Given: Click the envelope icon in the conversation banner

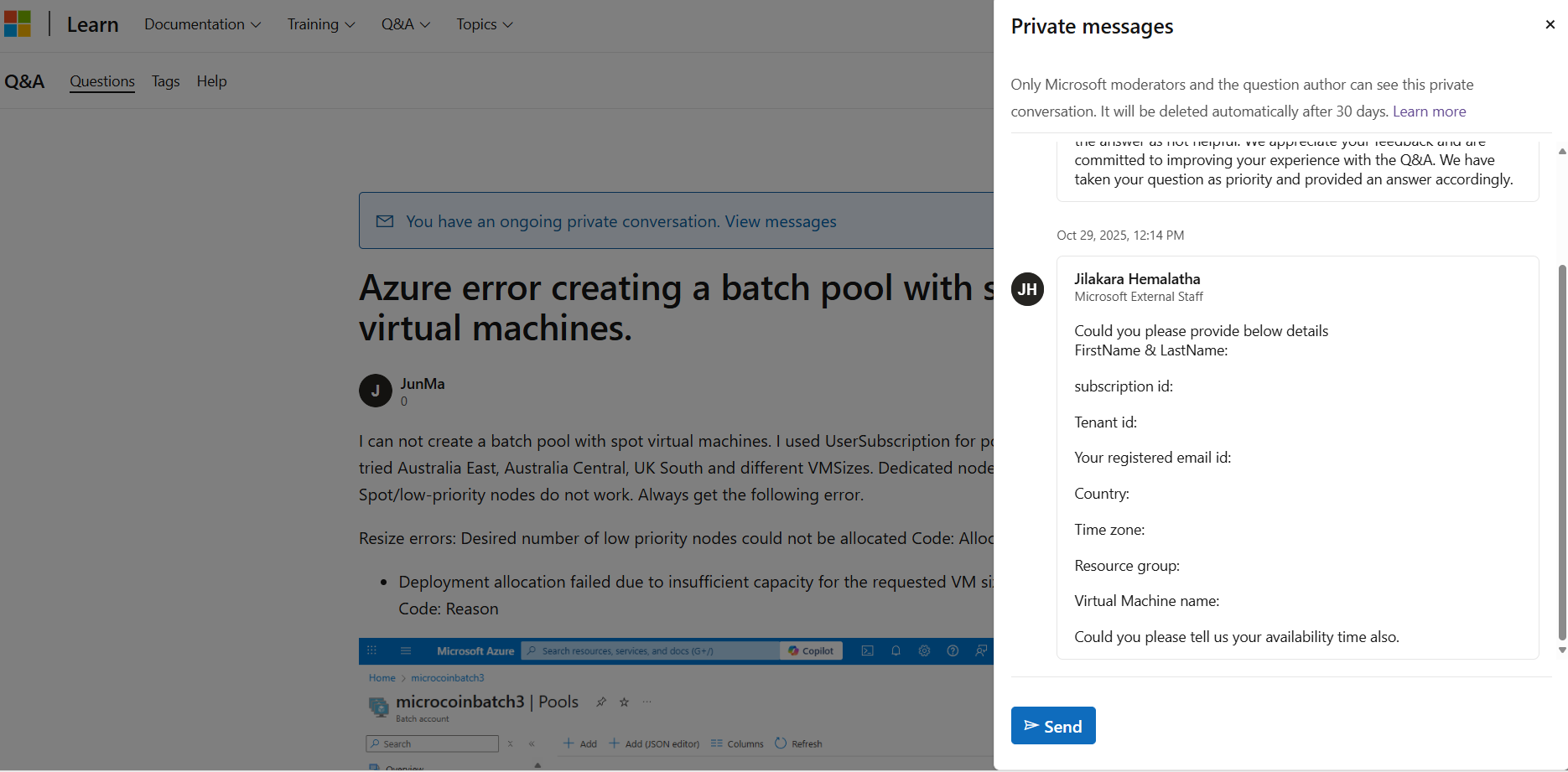Looking at the screenshot, I should point(385,221).
